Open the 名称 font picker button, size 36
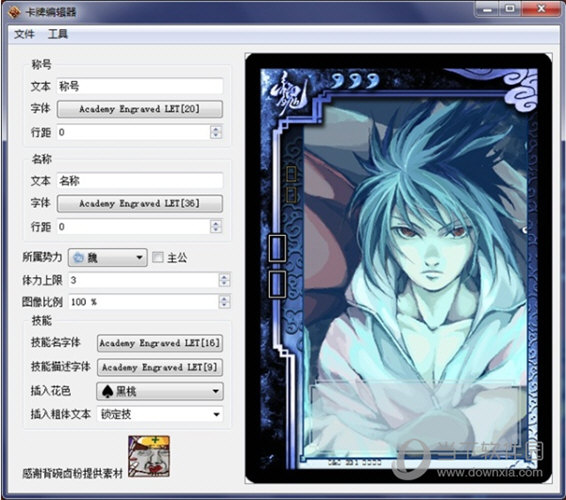Viewport: 566px width, 500px height. [x=140, y=204]
